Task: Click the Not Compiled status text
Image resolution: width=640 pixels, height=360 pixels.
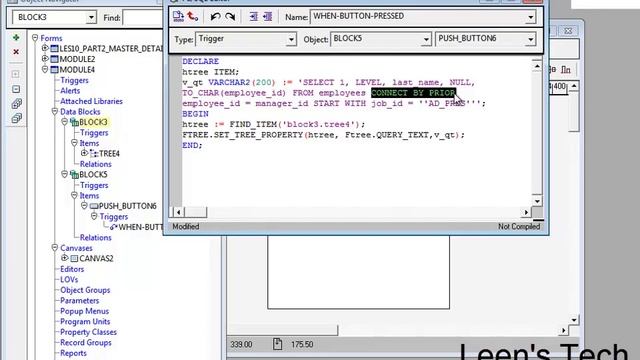Action: 519,227
